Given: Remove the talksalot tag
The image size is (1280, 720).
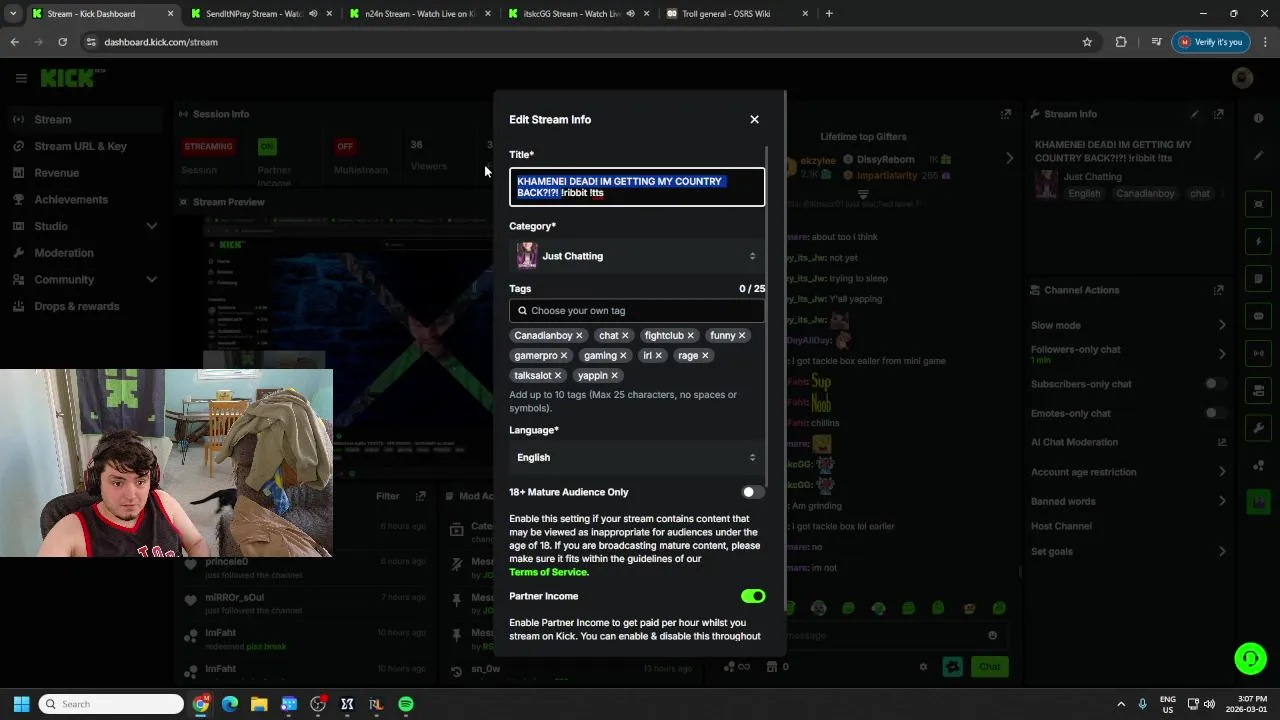Looking at the screenshot, I should (558, 376).
